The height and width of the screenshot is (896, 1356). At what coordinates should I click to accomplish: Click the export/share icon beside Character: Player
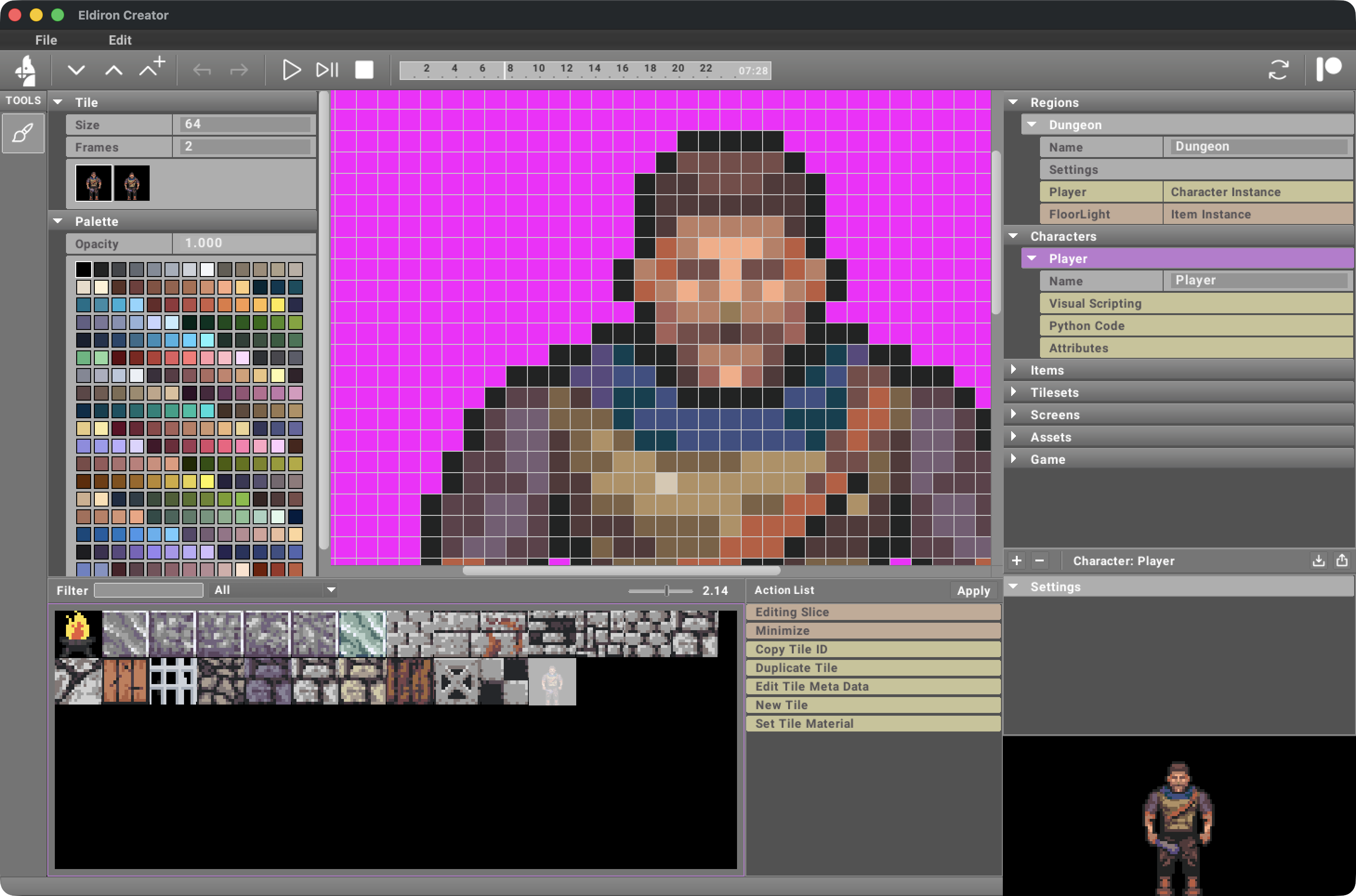1342,560
